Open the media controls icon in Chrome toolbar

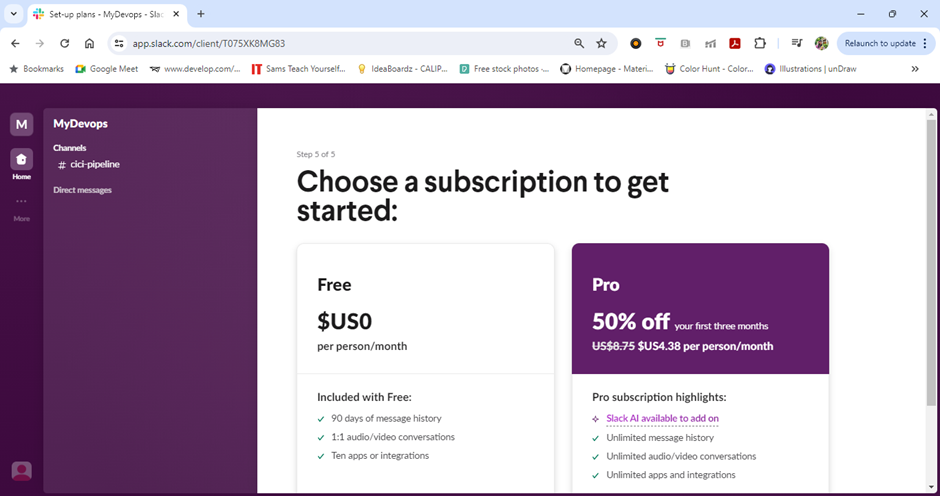tap(796, 44)
